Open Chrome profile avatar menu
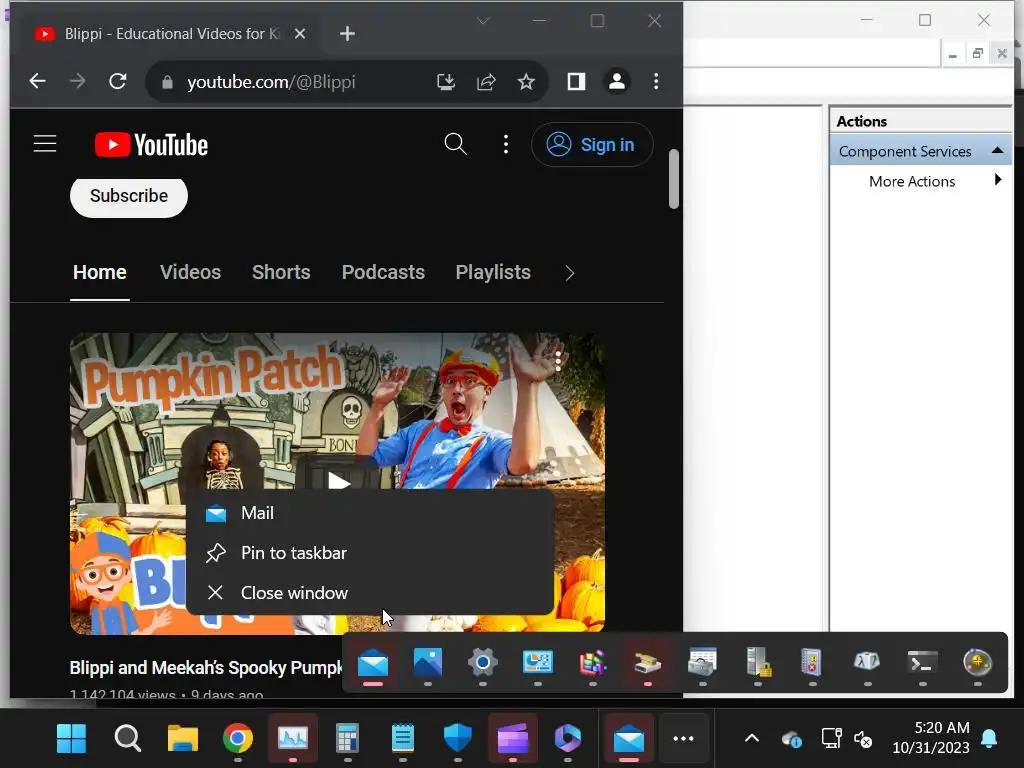 coord(616,82)
